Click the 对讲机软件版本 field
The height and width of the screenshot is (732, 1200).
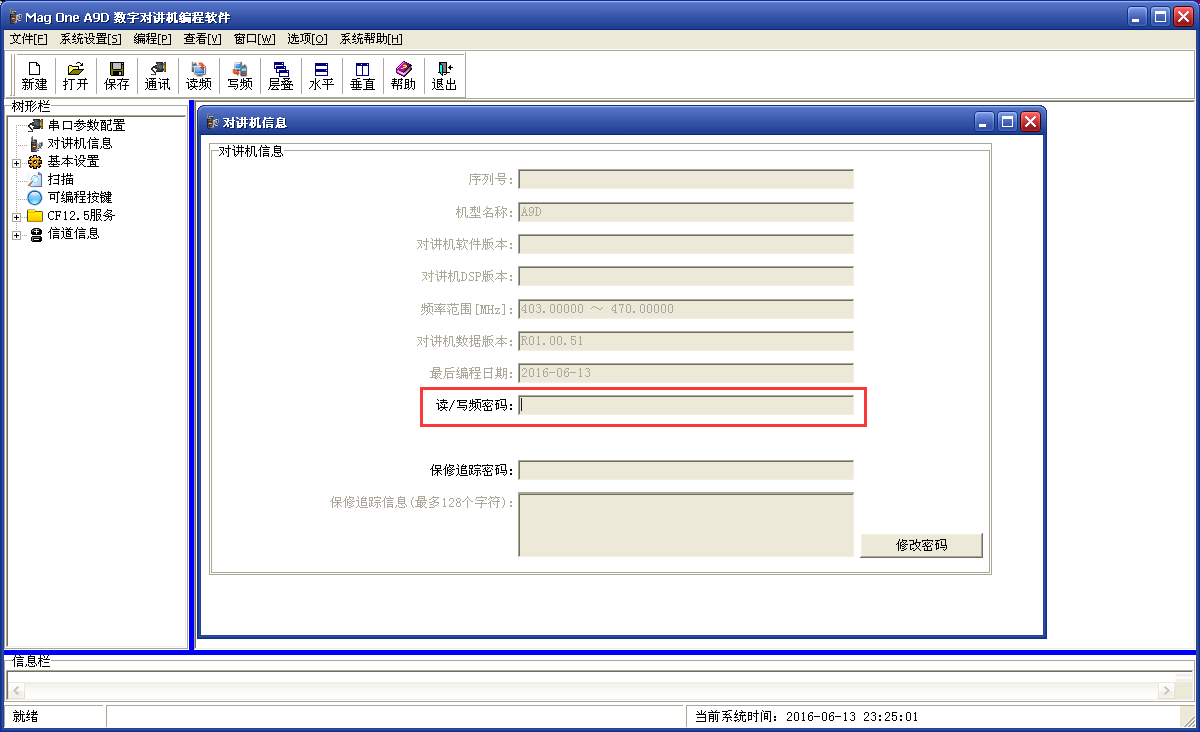pyautogui.click(x=686, y=244)
